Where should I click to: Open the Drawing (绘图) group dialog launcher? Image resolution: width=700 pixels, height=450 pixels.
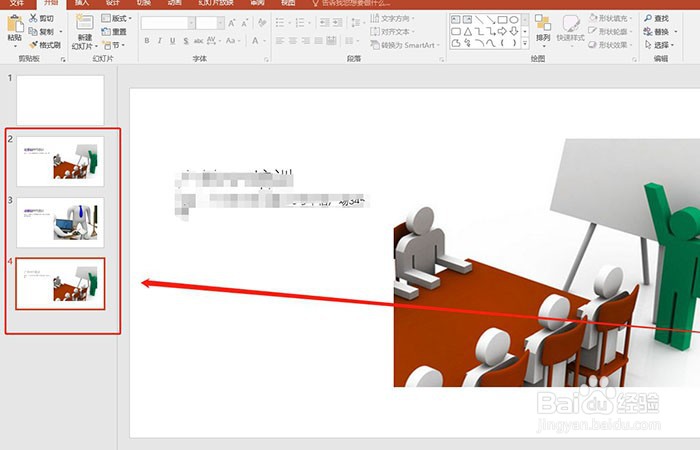point(634,59)
